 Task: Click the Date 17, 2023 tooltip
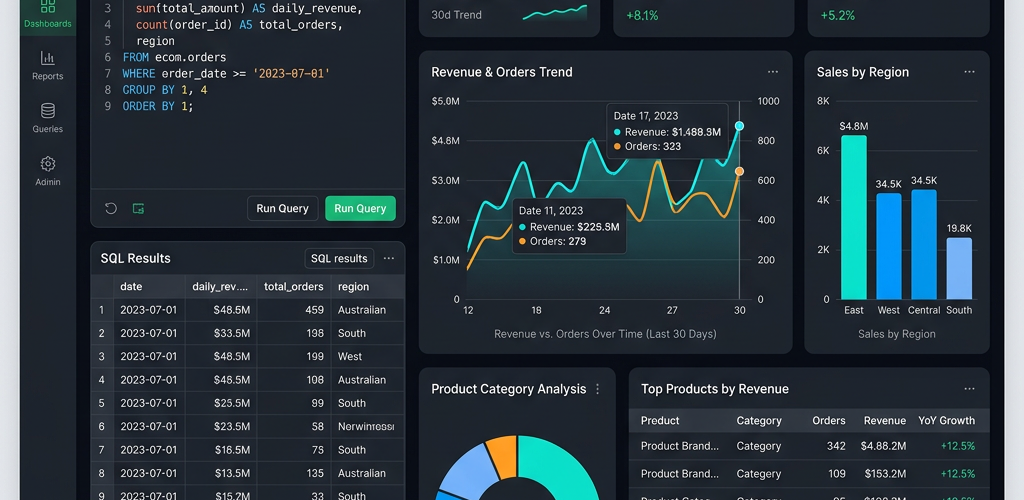pos(667,131)
